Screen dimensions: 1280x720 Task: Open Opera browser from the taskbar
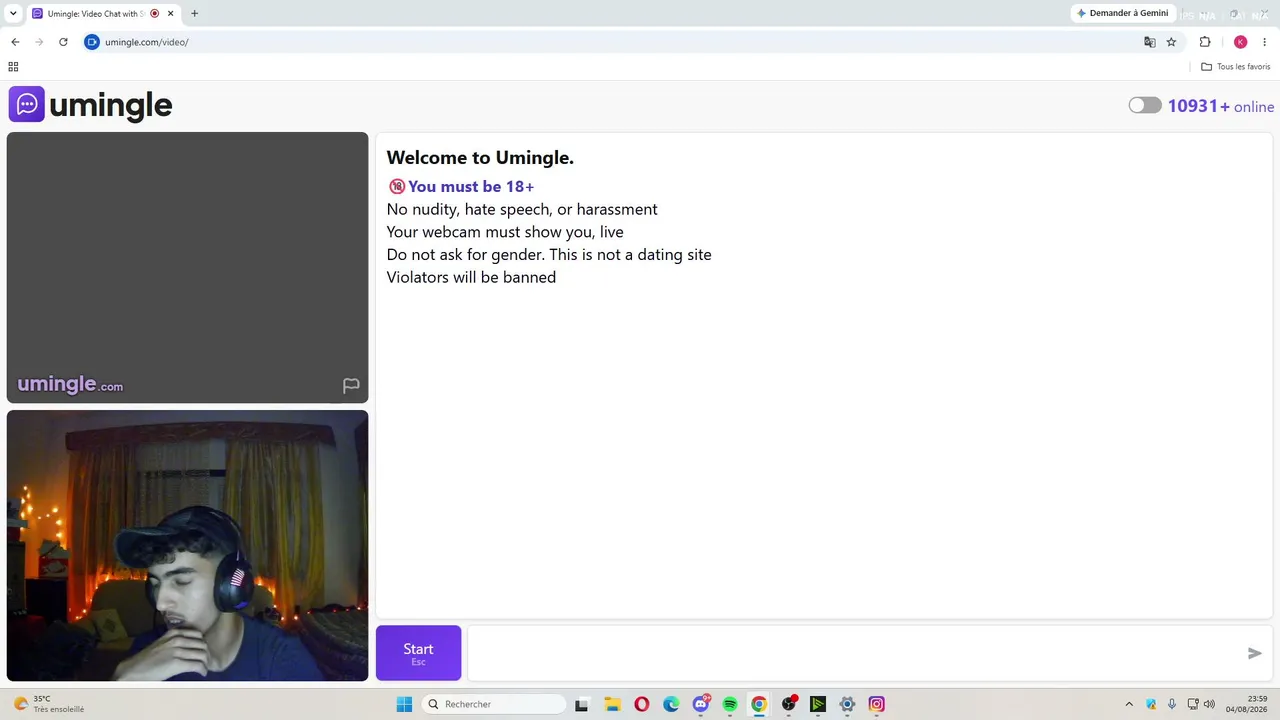coord(642,704)
